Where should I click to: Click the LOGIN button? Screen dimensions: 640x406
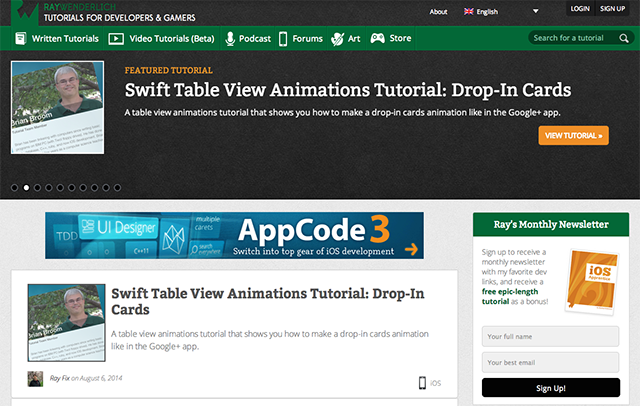pos(580,9)
